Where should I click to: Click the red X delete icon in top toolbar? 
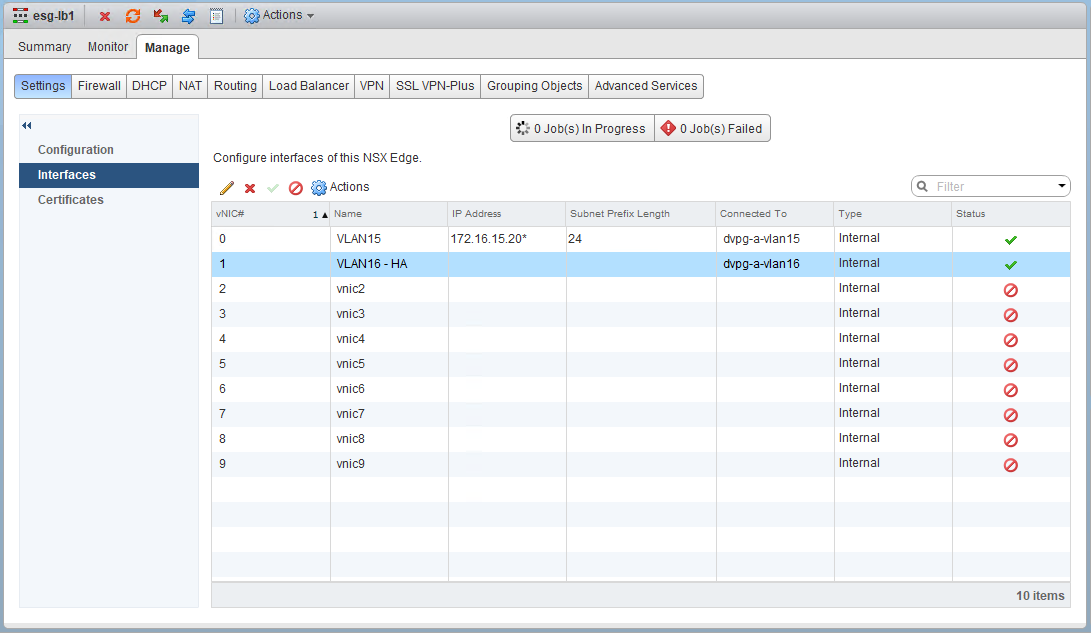click(105, 16)
